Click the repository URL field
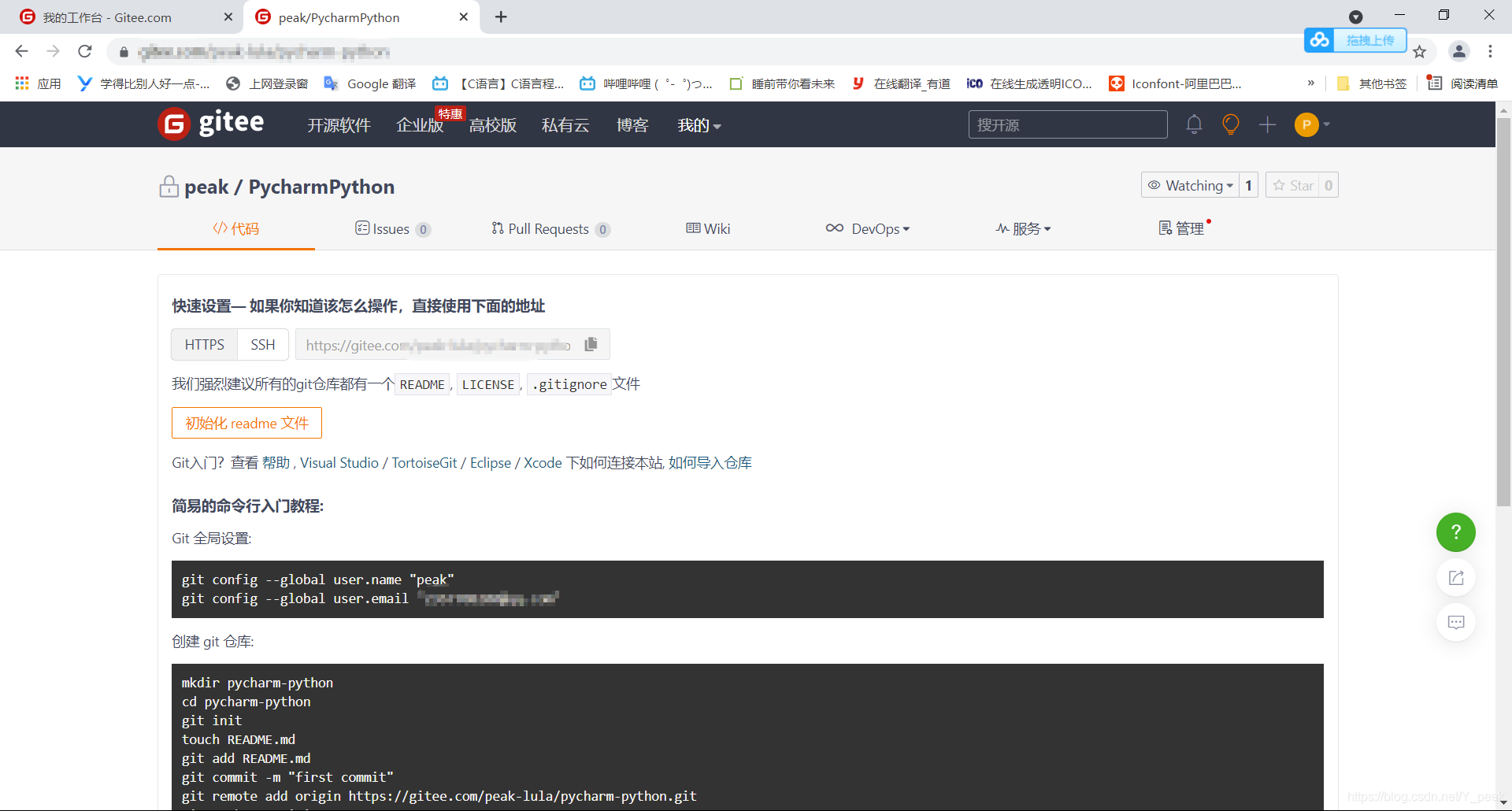 click(438, 345)
